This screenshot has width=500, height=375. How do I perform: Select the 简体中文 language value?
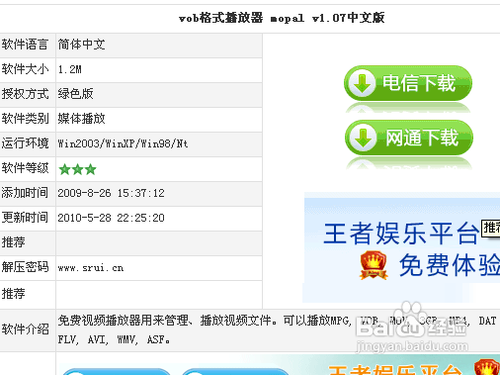81,44
